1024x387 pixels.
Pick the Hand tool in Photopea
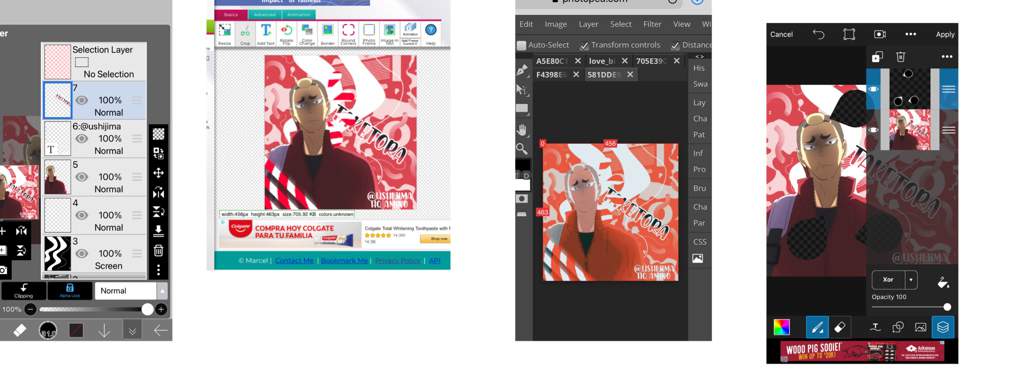point(521,129)
